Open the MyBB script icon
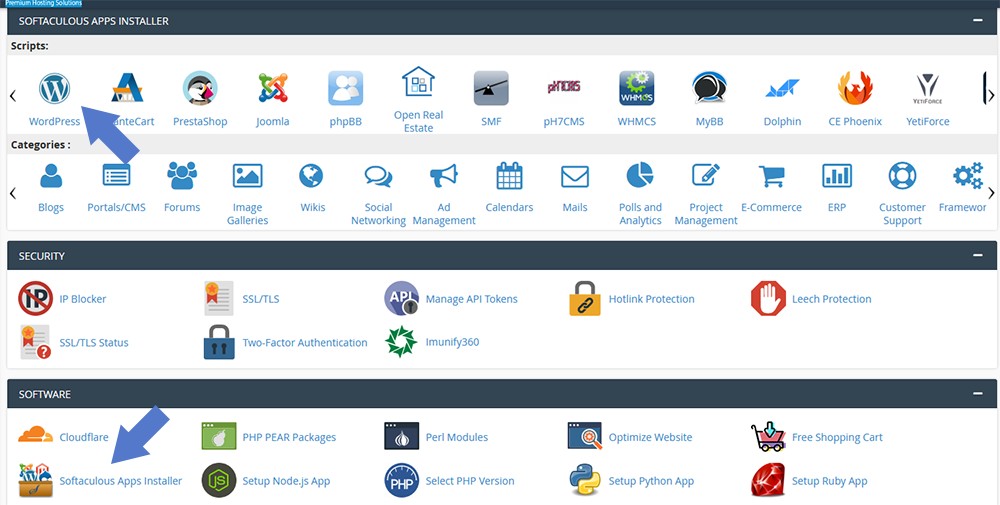 [709, 88]
